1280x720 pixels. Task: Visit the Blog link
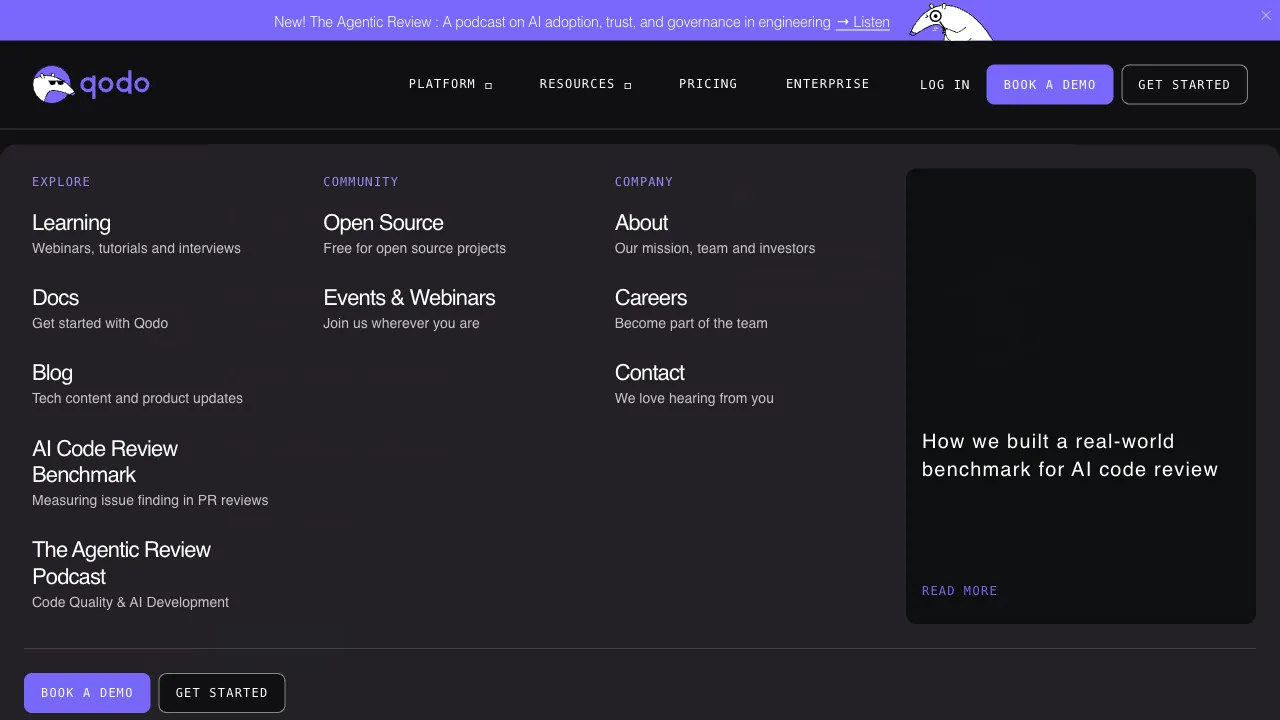(52, 373)
